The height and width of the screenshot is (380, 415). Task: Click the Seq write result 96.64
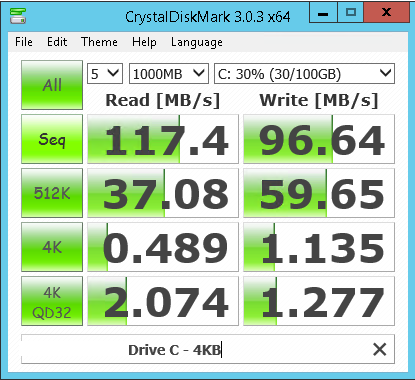[x=319, y=139]
